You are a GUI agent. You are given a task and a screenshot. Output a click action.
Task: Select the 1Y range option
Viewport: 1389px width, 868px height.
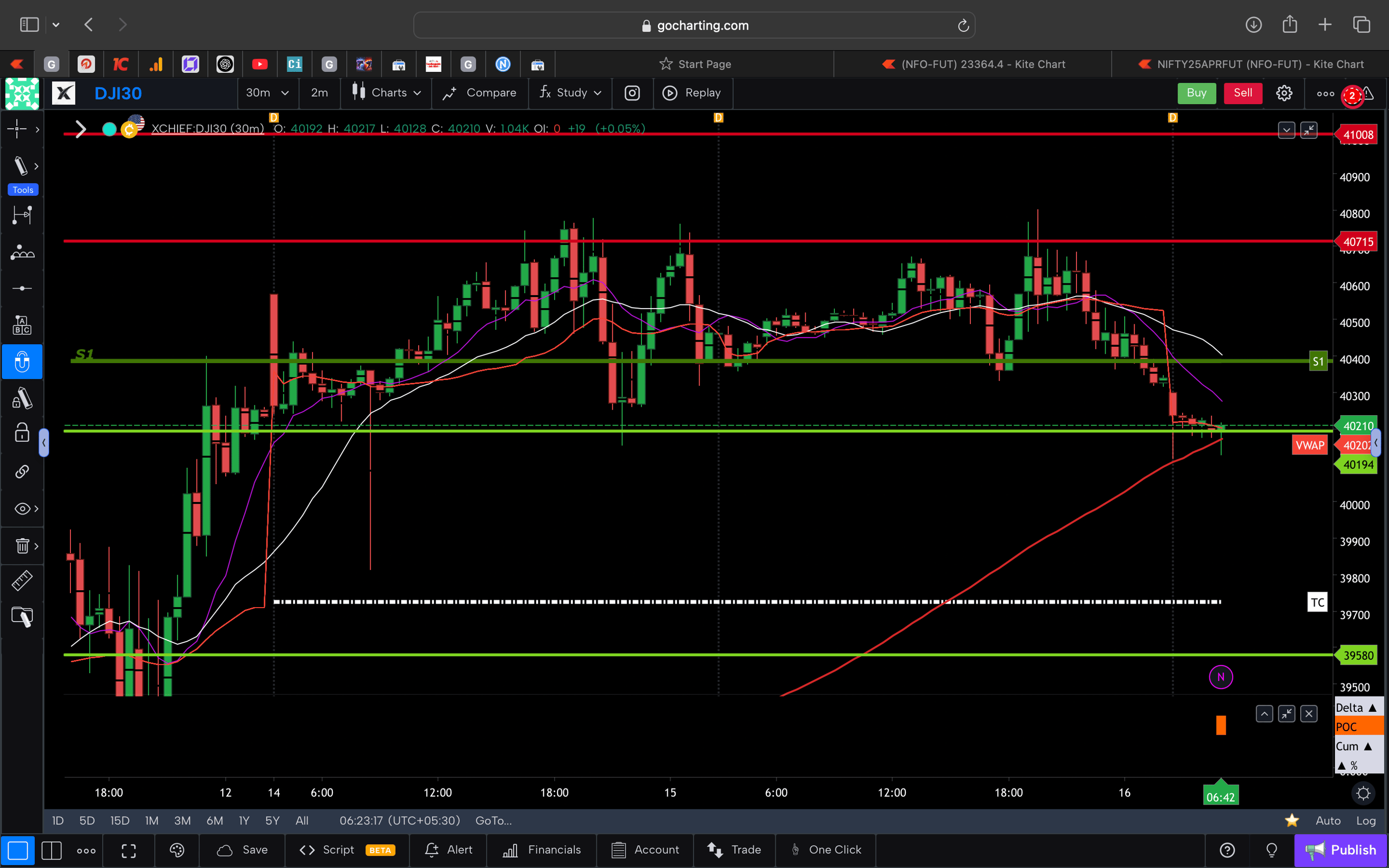[x=244, y=820]
